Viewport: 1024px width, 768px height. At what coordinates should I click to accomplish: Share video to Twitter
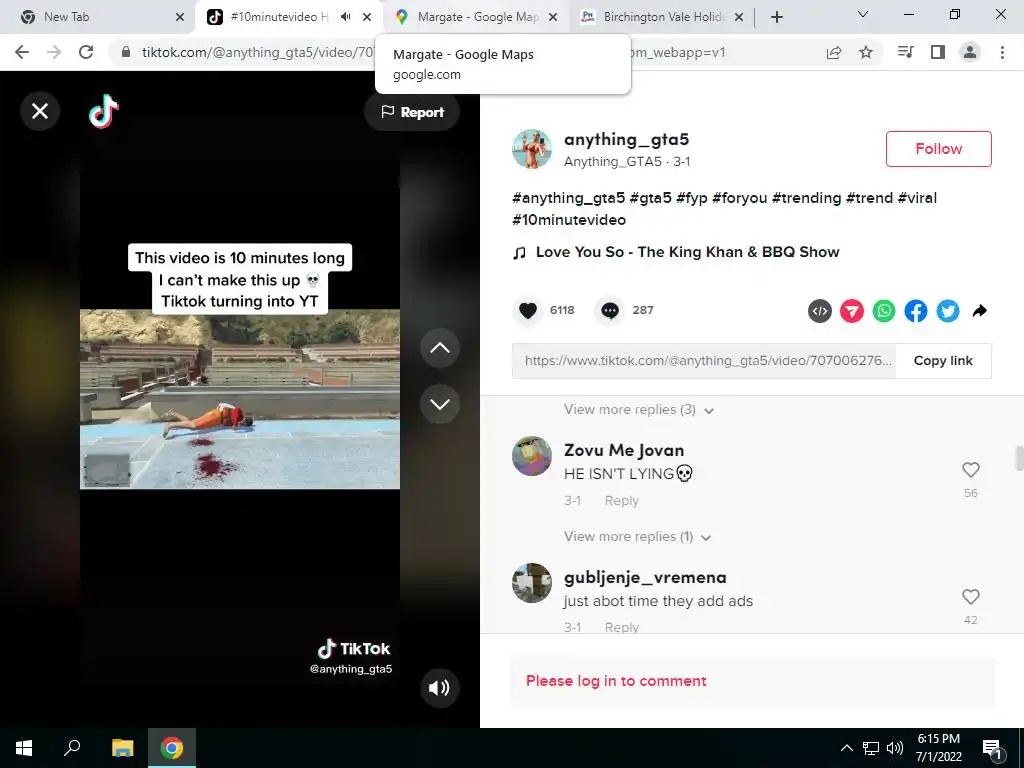(x=948, y=311)
